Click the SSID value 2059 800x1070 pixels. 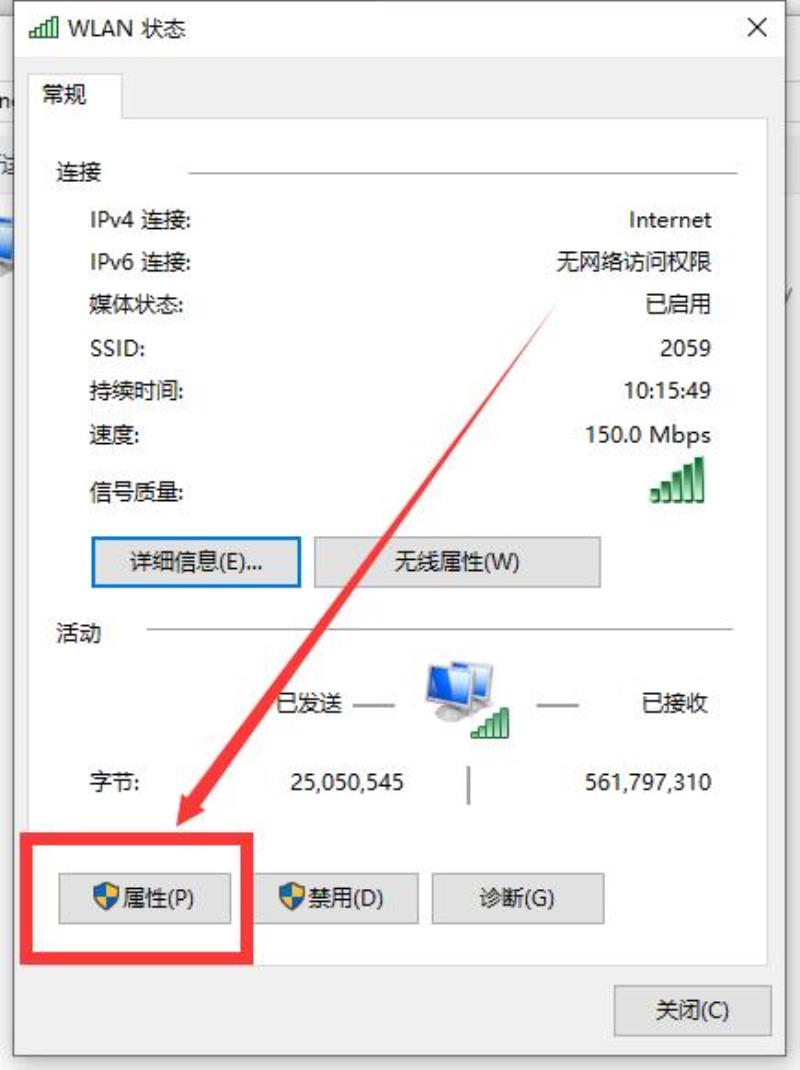pyautogui.click(x=685, y=348)
